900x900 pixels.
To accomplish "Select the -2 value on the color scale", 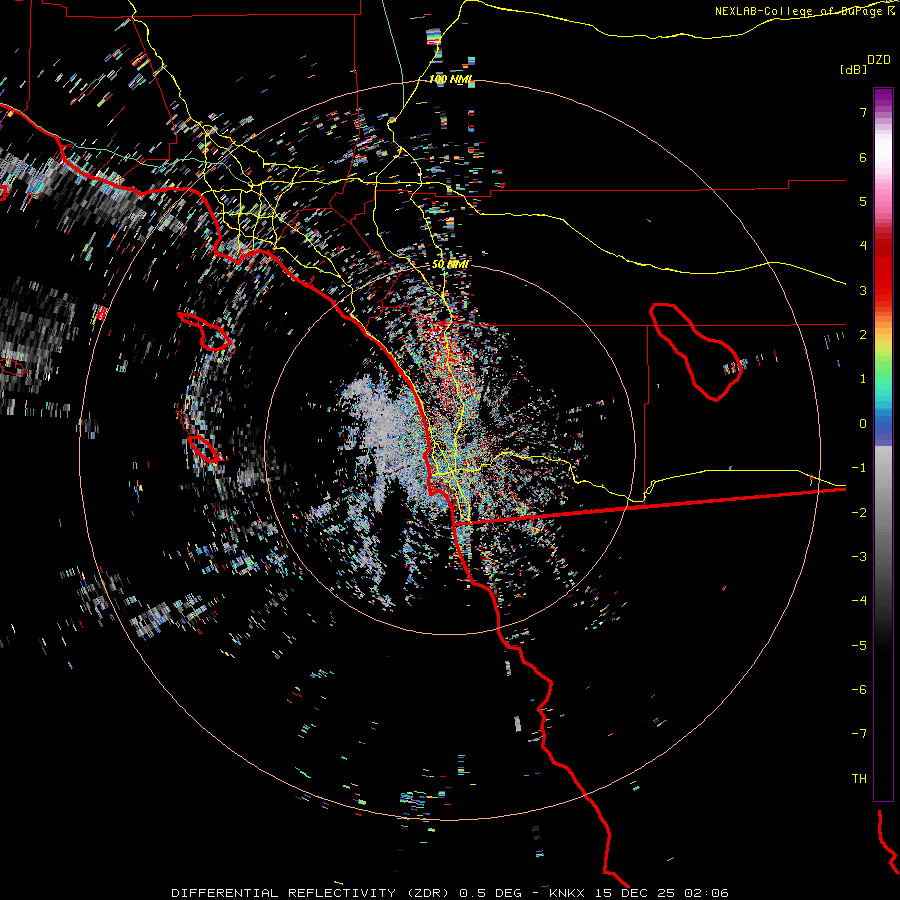I will [x=859, y=513].
